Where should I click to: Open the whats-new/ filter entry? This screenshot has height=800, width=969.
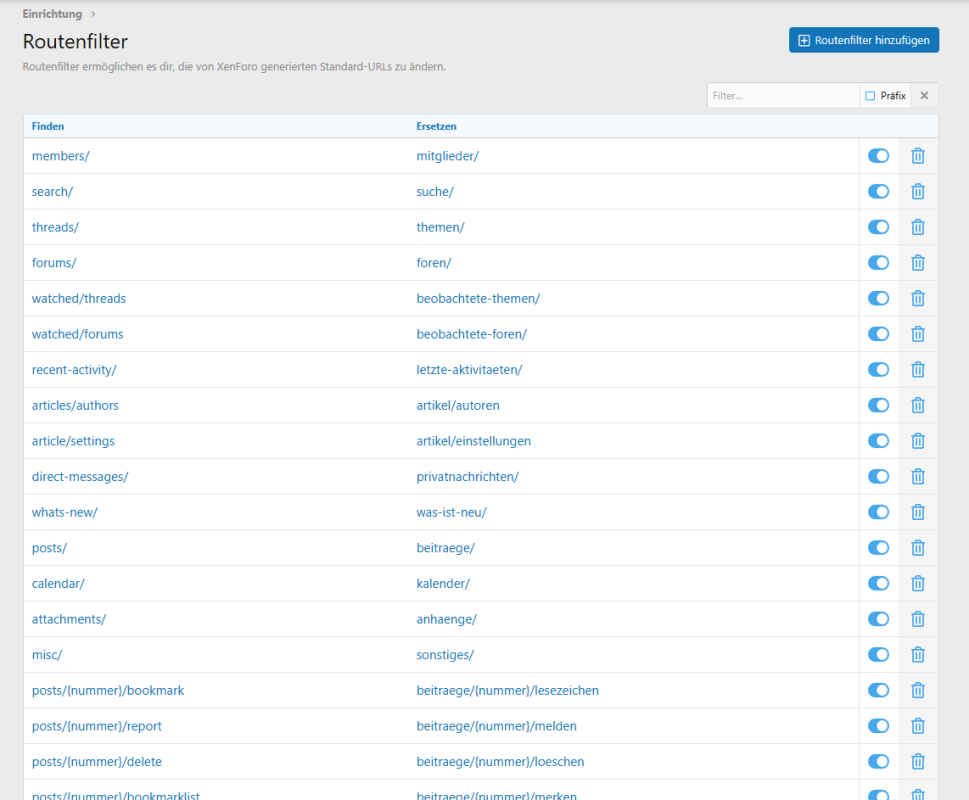pyautogui.click(x=64, y=512)
